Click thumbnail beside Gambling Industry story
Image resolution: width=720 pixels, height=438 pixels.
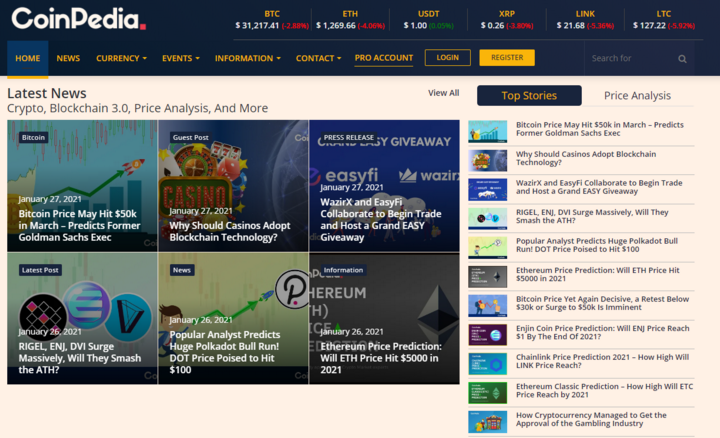click(488, 422)
